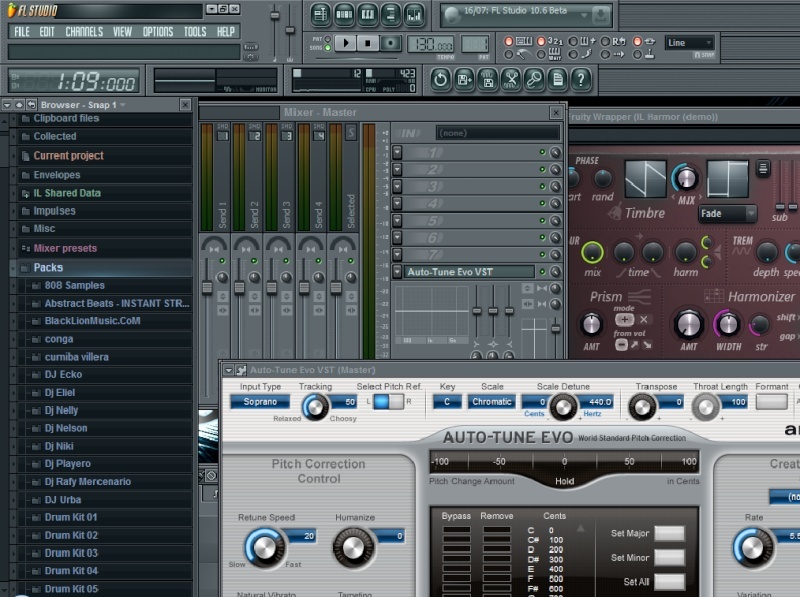This screenshot has height=597, width=800.
Task: Click the Record button in transport
Action: (x=390, y=43)
